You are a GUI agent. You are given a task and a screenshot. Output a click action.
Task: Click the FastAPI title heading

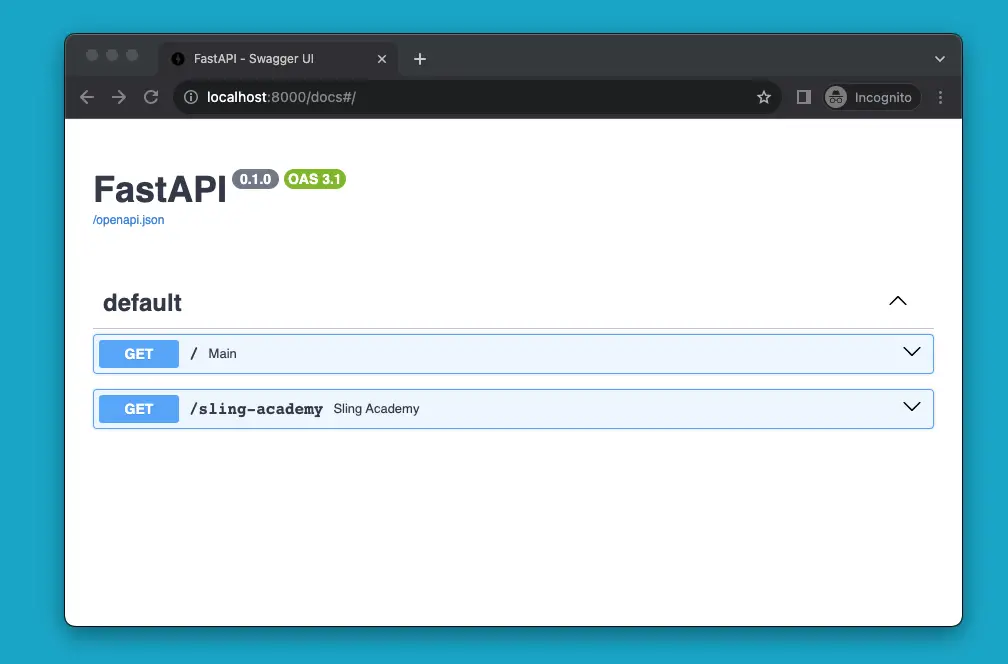pos(160,189)
